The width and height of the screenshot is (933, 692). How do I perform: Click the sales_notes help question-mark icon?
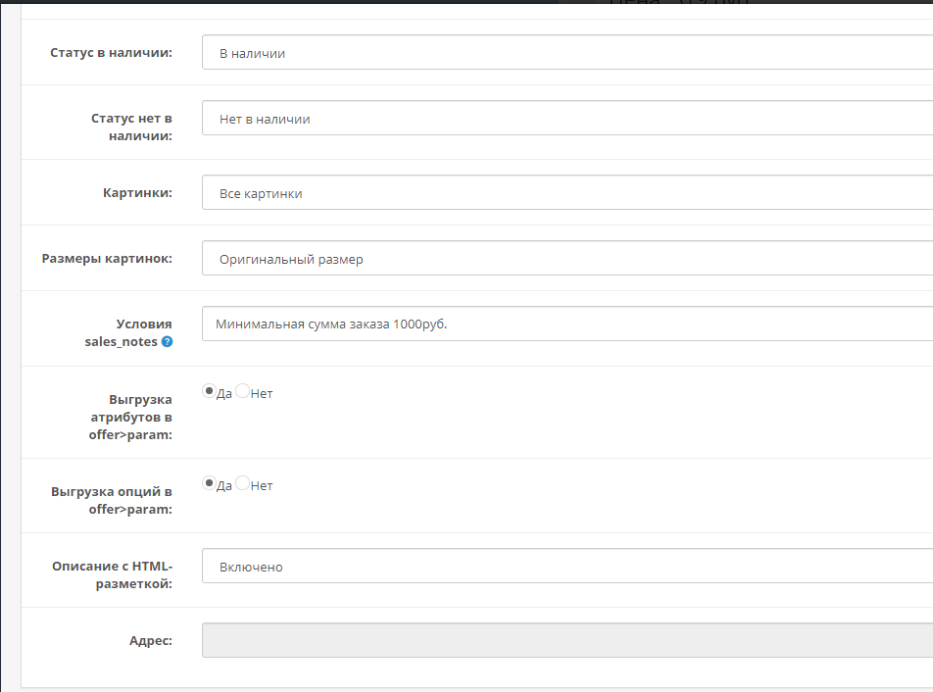165,343
